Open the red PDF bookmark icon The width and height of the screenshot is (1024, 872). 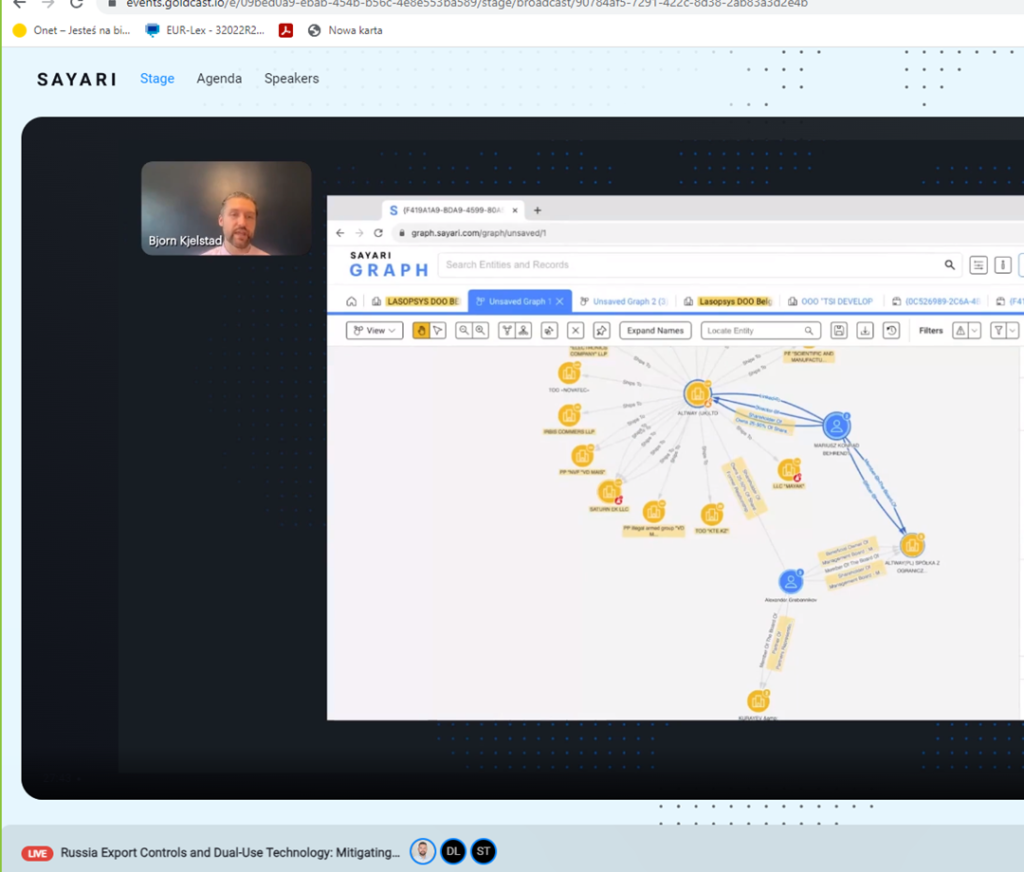(x=286, y=30)
